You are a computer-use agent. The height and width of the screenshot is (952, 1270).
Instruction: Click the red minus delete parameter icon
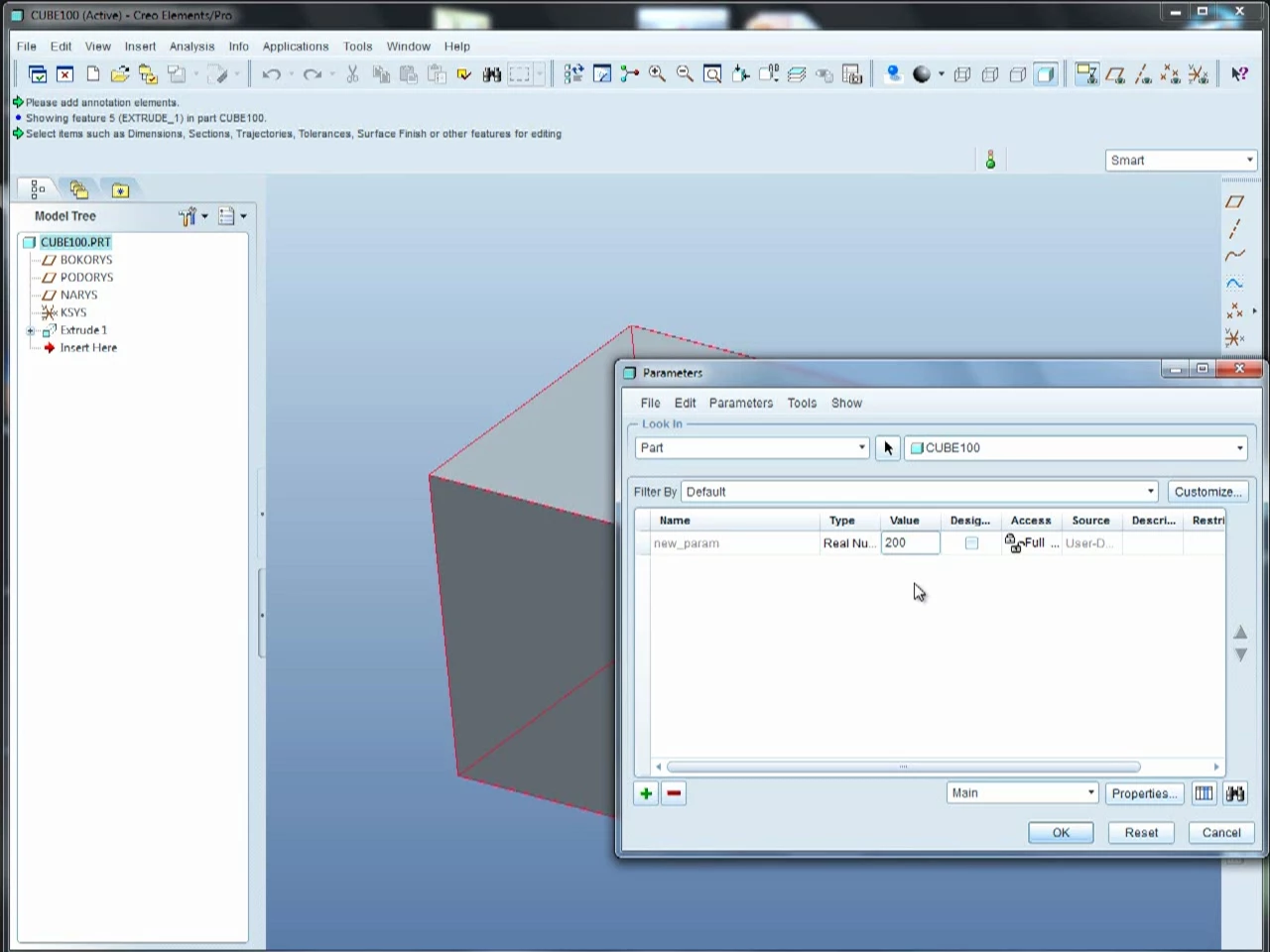(x=674, y=793)
